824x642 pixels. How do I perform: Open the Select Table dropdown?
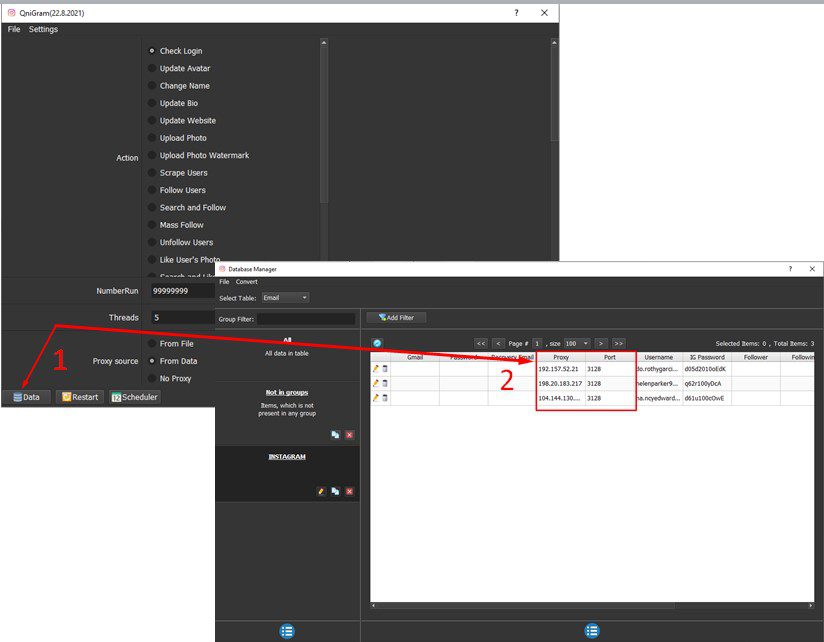pos(285,297)
